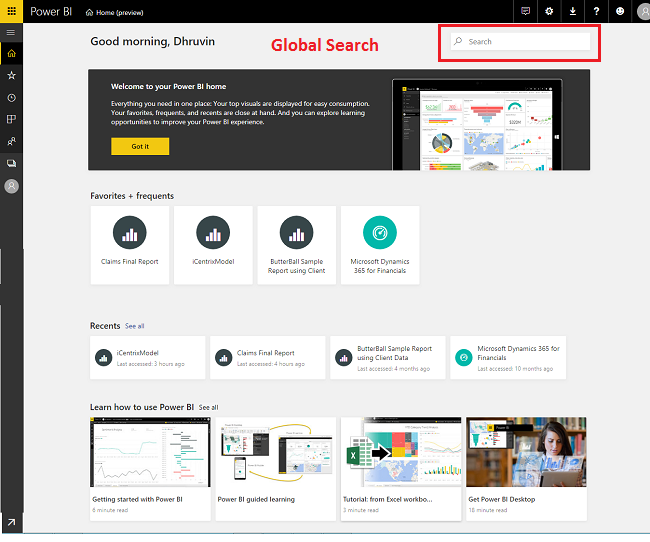
Task: Open Shared with me sidebar icon
Action: click(x=12, y=141)
